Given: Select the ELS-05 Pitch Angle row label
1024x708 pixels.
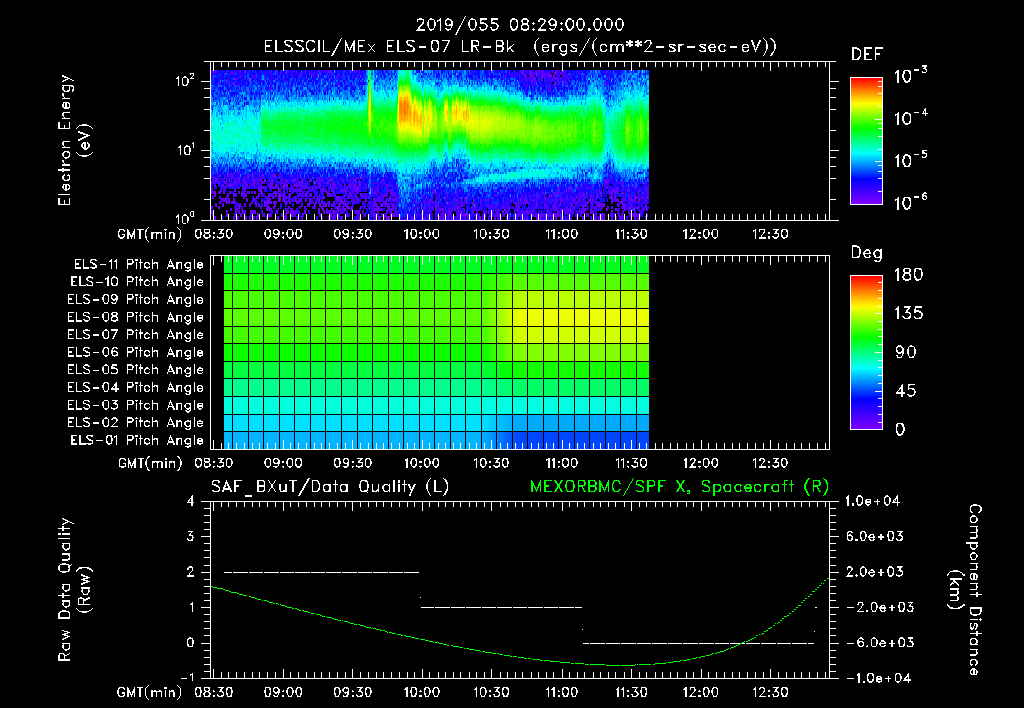Looking at the screenshot, I should [136, 370].
